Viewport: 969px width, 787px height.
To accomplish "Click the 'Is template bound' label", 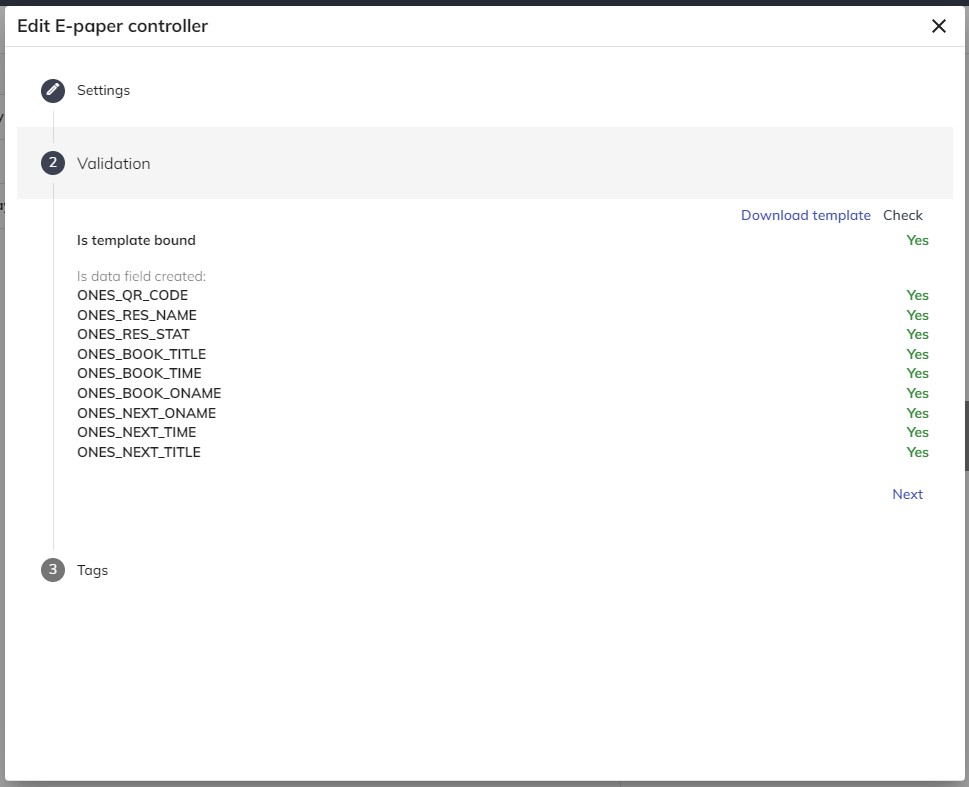I will 136,240.
